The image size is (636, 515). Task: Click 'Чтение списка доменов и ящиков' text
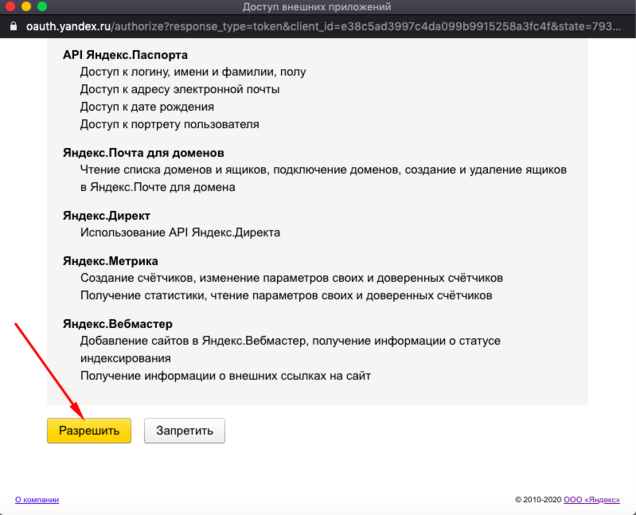tap(323, 178)
